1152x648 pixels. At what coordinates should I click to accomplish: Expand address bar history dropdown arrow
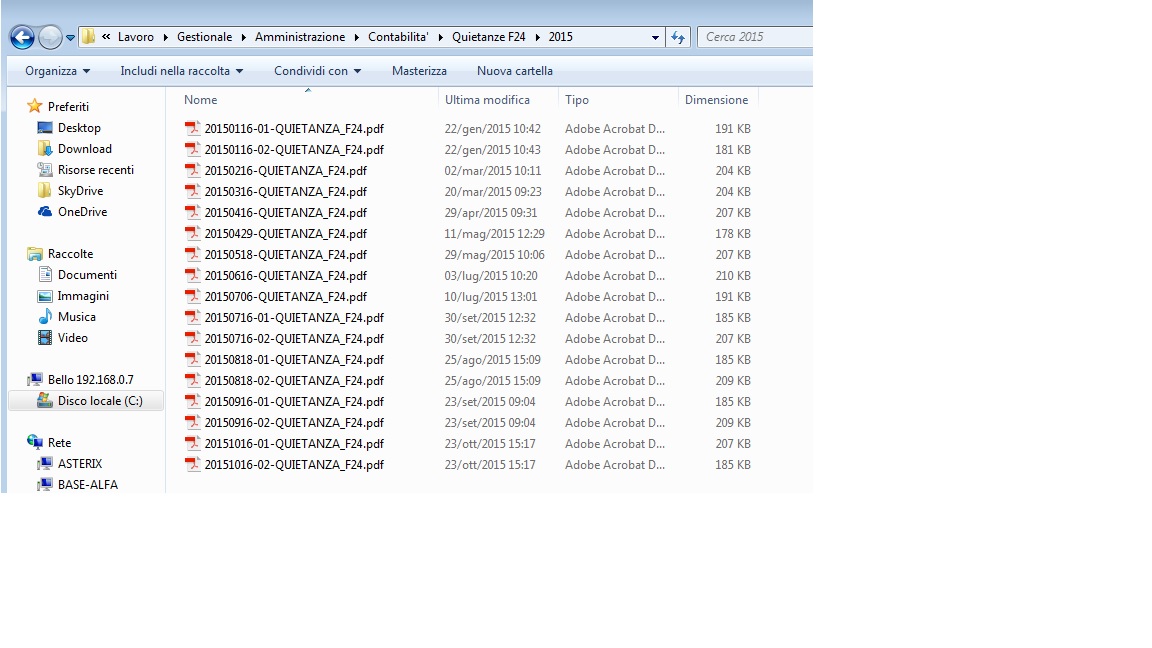pyautogui.click(x=655, y=37)
